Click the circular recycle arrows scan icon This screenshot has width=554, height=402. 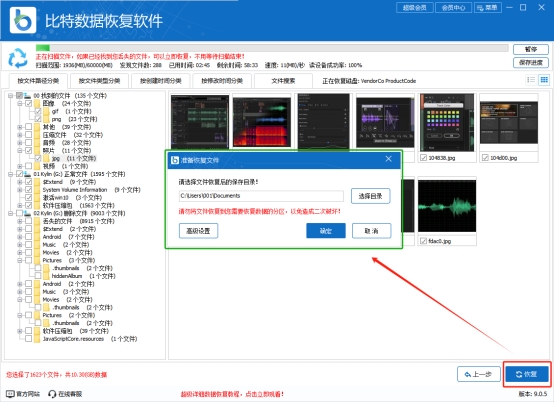pyautogui.click(x=18, y=58)
